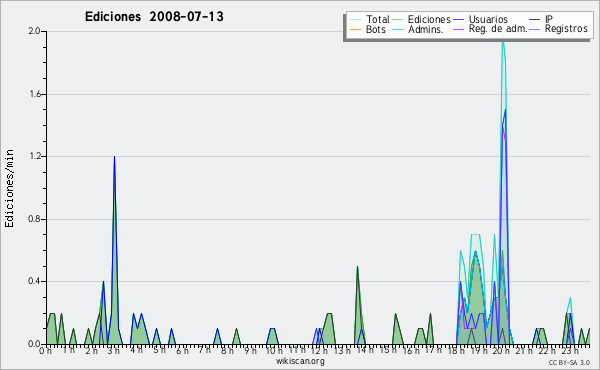Click the 14 h green peak

tap(357, 267)
